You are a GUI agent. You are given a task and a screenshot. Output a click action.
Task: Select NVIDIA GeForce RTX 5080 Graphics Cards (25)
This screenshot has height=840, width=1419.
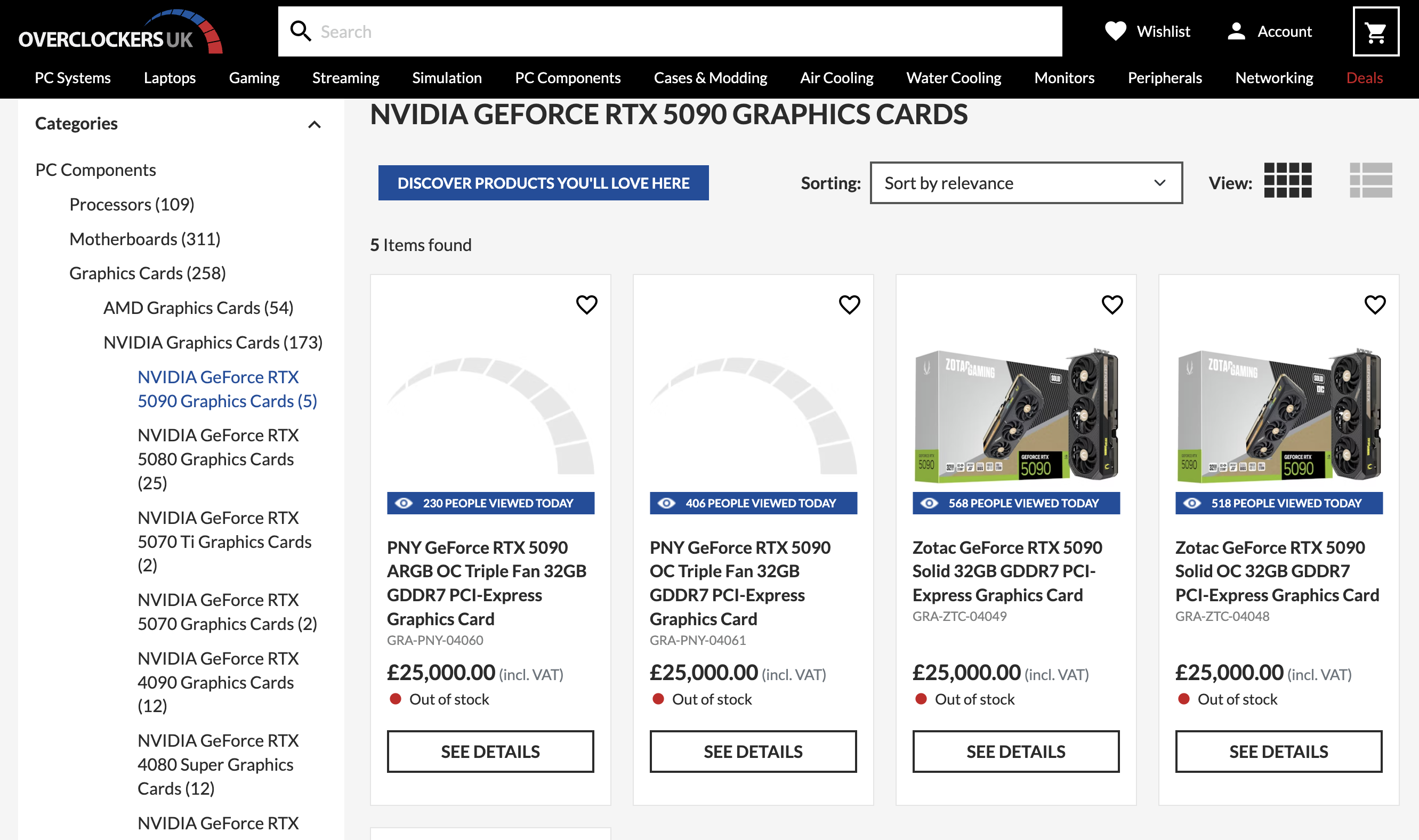218,458
